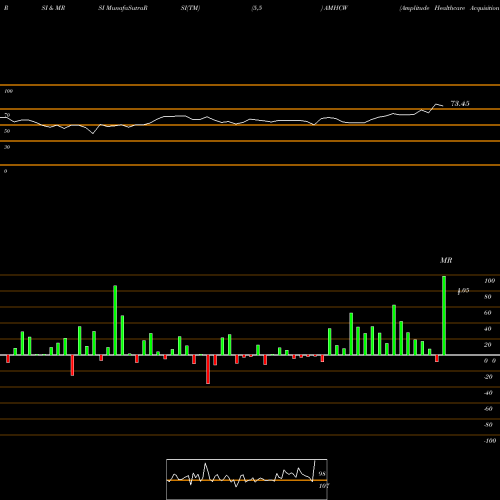Click the '107' value in mini chart
Screen dimensions: 500x500
(324, 486)
